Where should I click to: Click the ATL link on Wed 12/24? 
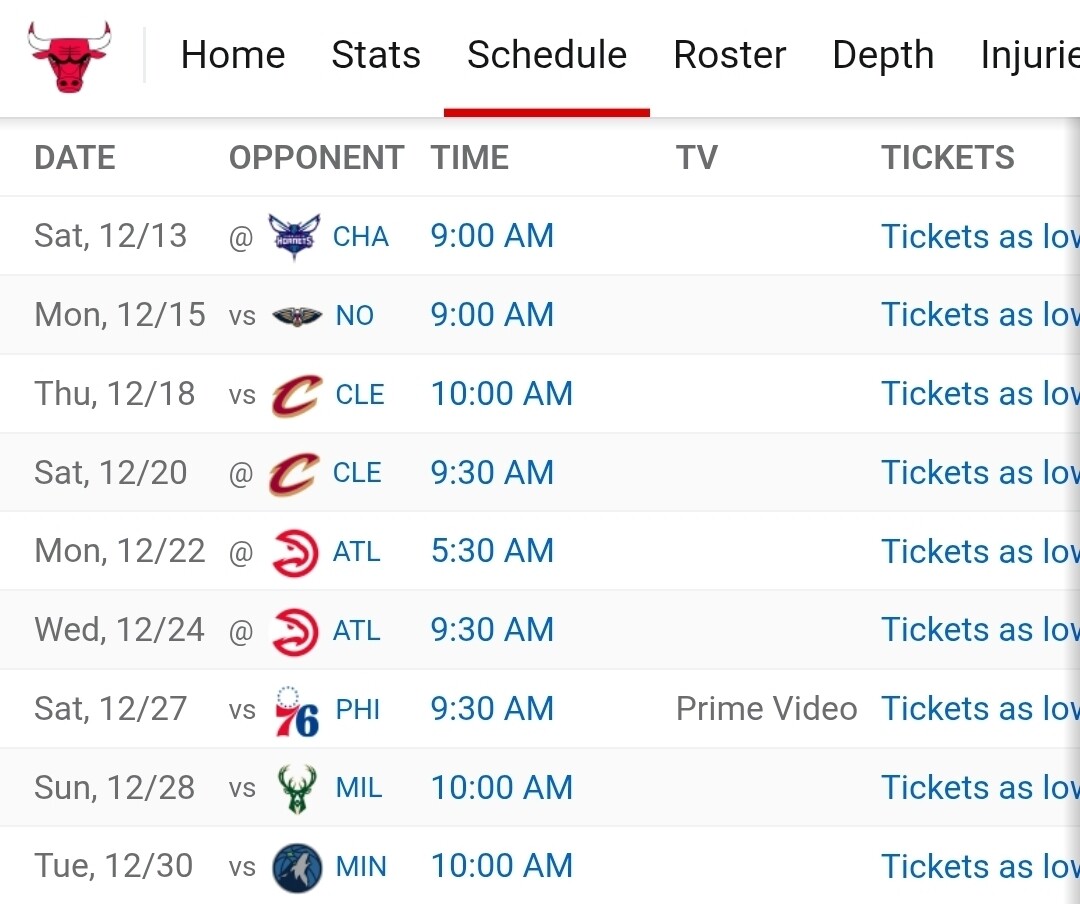(x=357, y=631)
